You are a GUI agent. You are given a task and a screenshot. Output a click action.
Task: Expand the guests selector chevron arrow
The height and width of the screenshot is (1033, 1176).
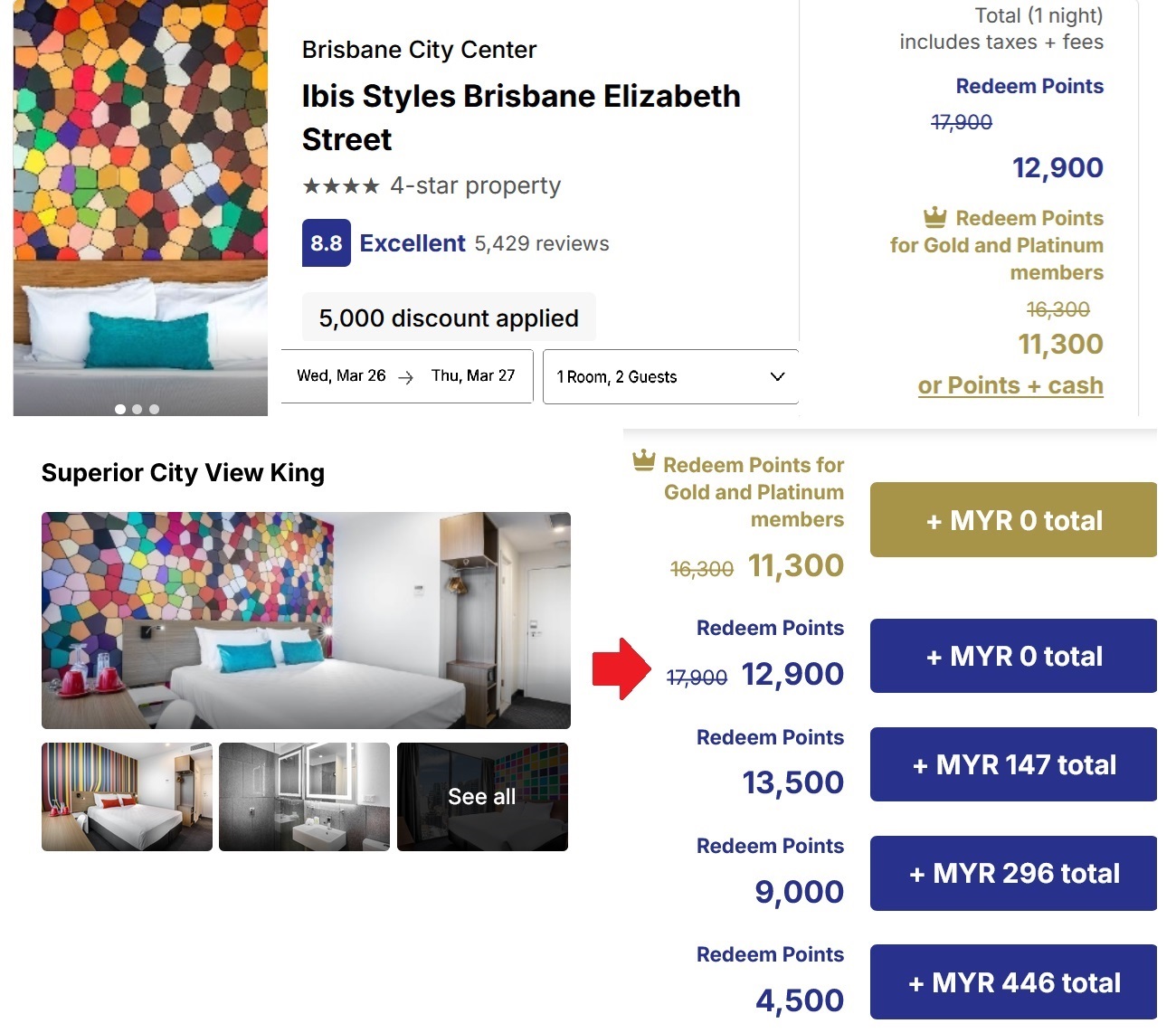coord(777,376)
